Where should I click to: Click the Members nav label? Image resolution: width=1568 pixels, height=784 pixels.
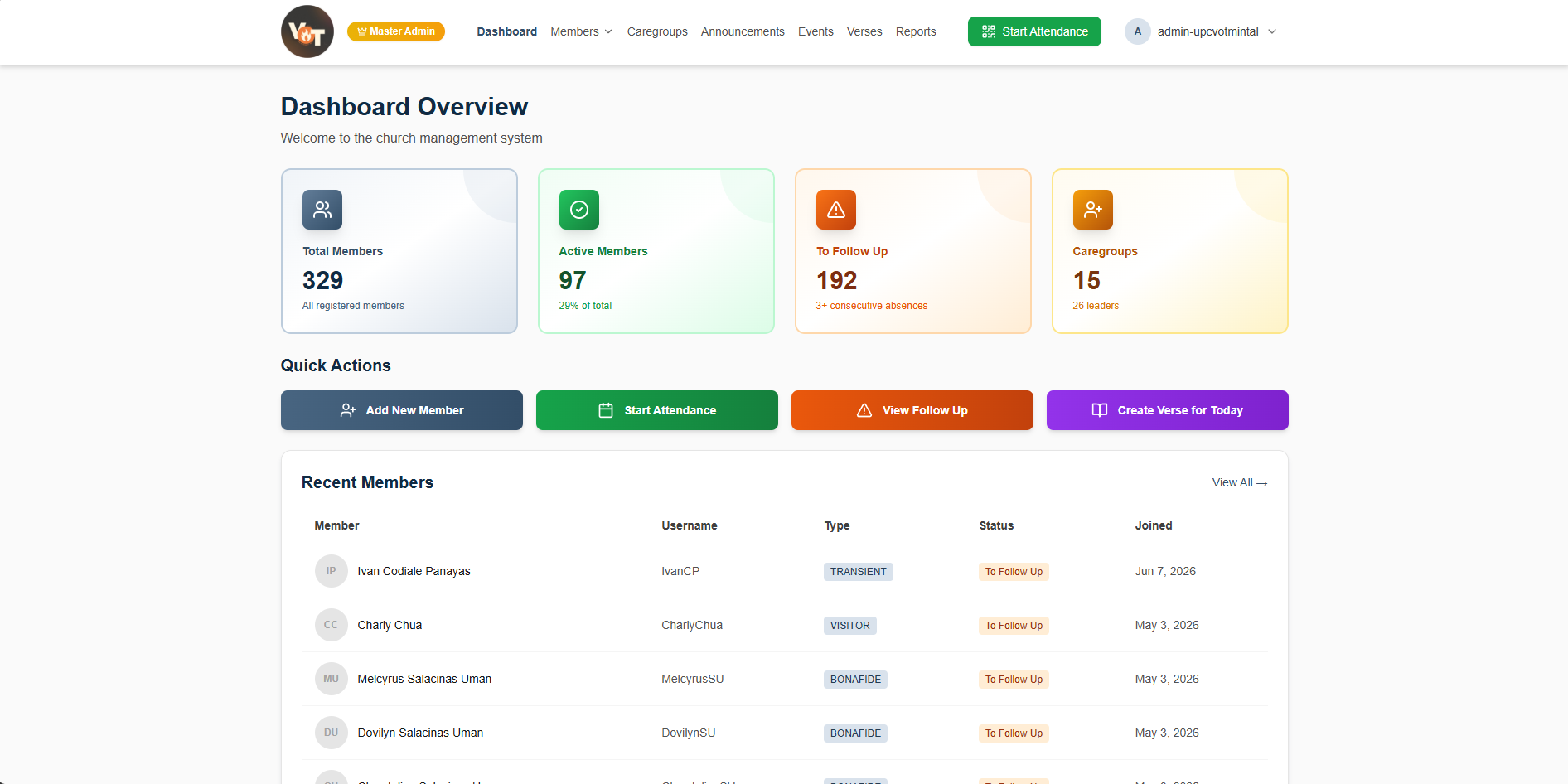[574, 31]
